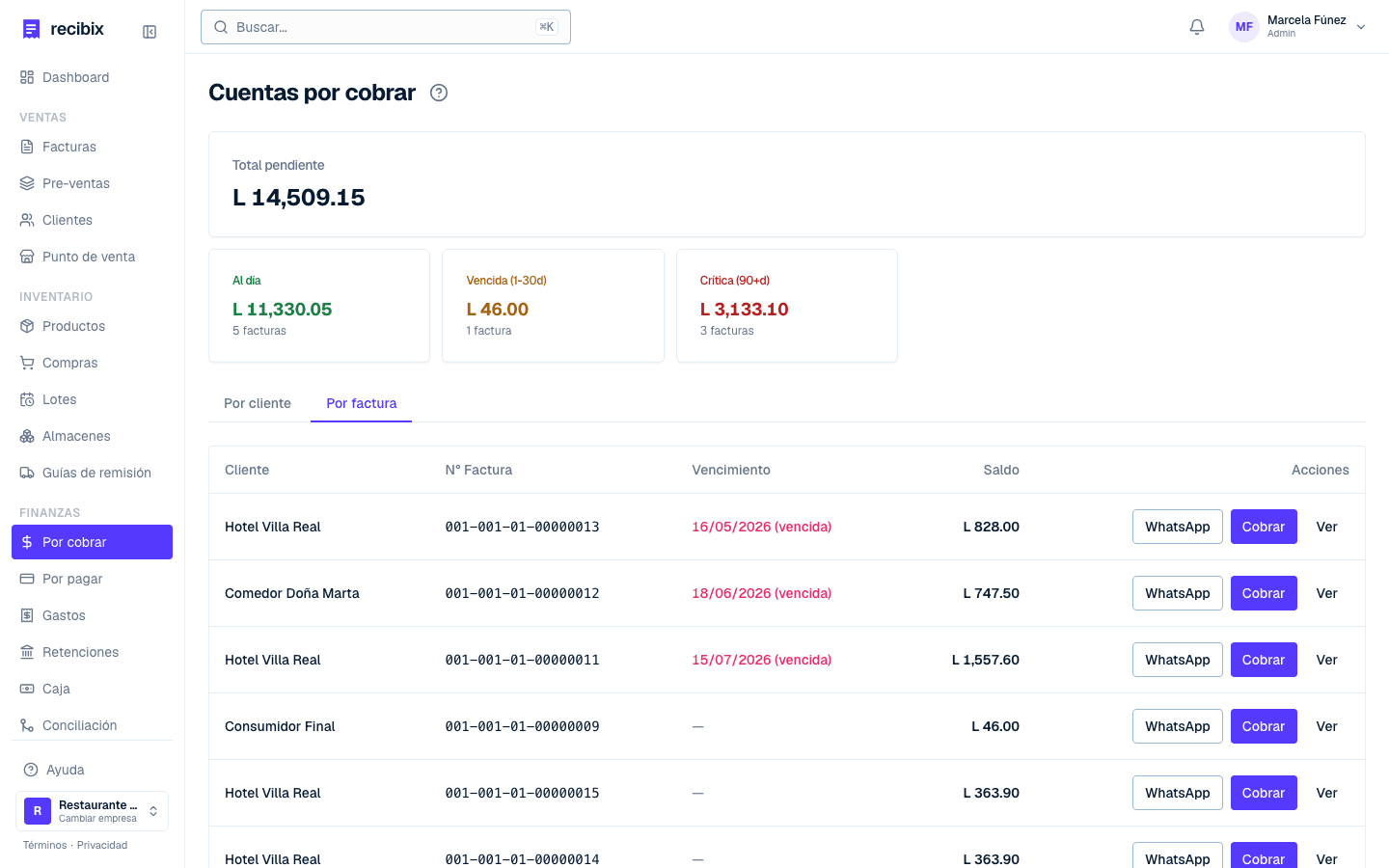Click the Facturas document icon
The width and height of the screenshot is (1389, 868).
pos(27,147)
